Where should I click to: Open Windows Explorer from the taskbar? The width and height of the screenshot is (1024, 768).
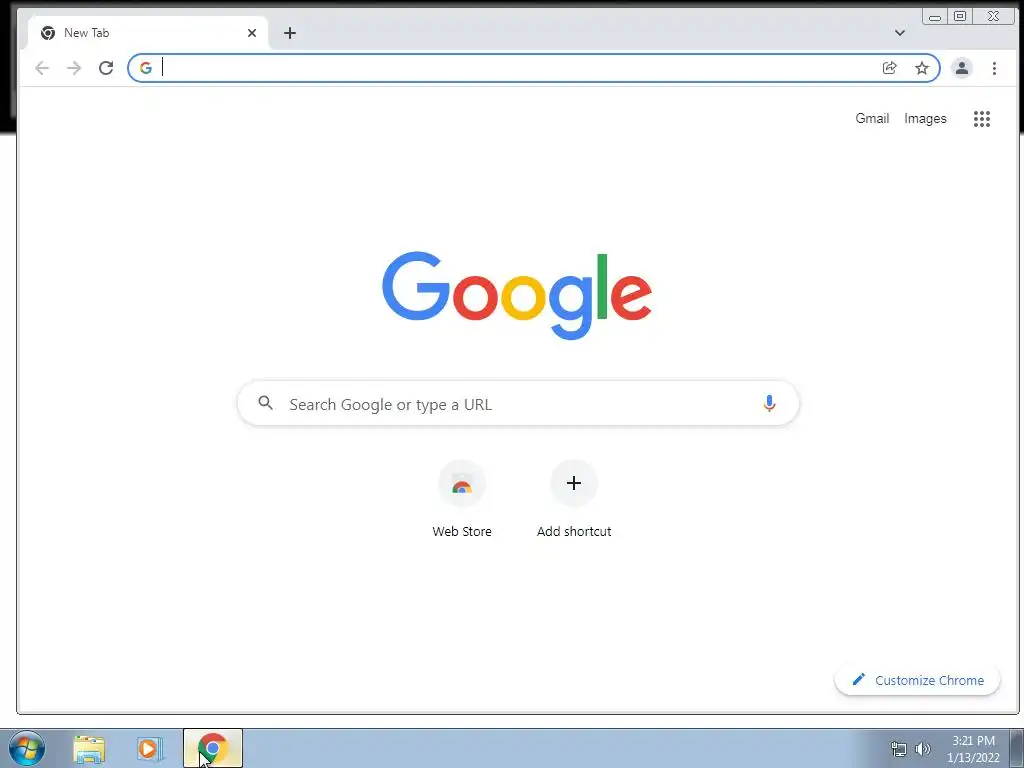[x=89, y=749]
